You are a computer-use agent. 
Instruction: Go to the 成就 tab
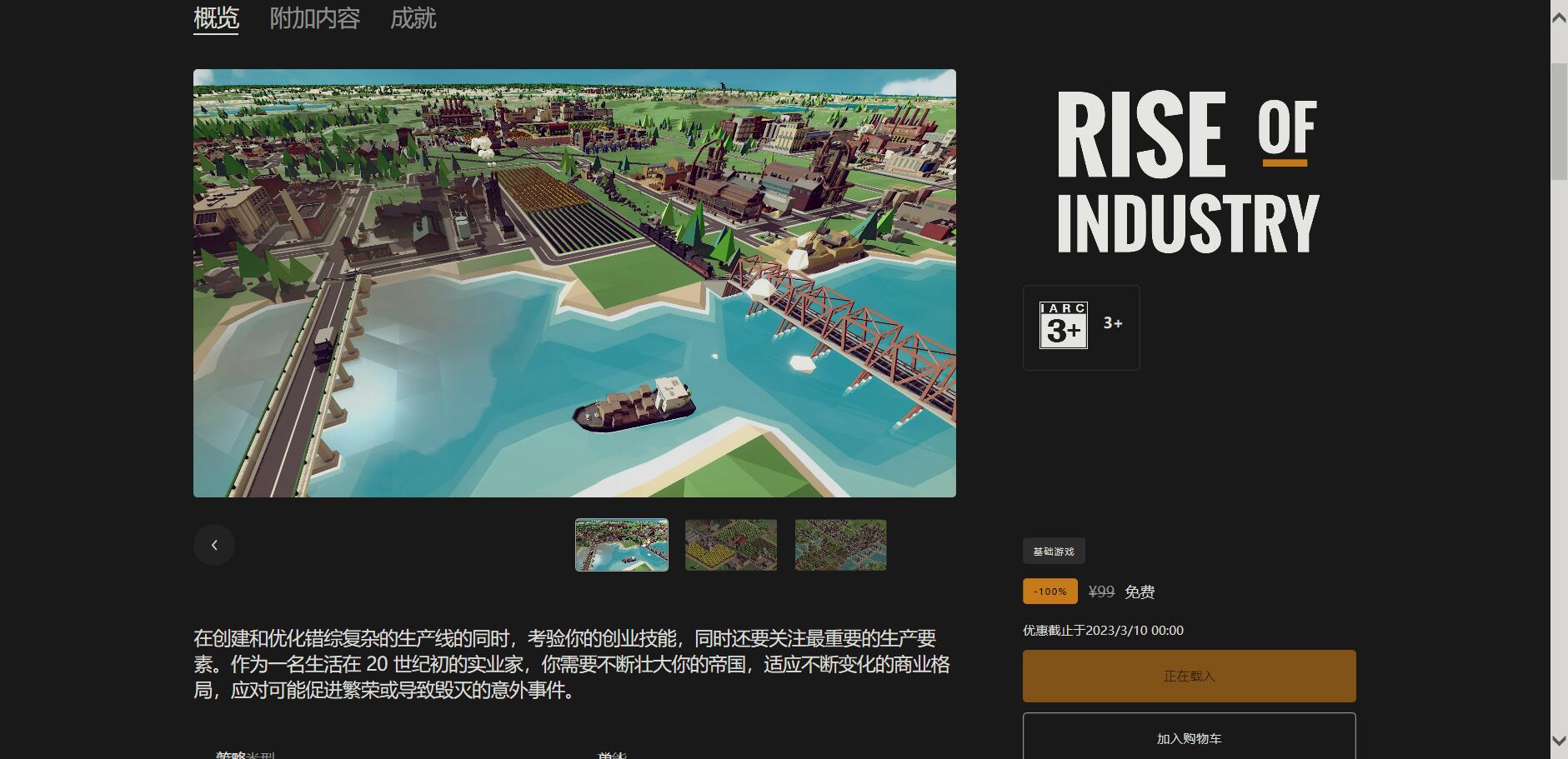click(413, 18)
